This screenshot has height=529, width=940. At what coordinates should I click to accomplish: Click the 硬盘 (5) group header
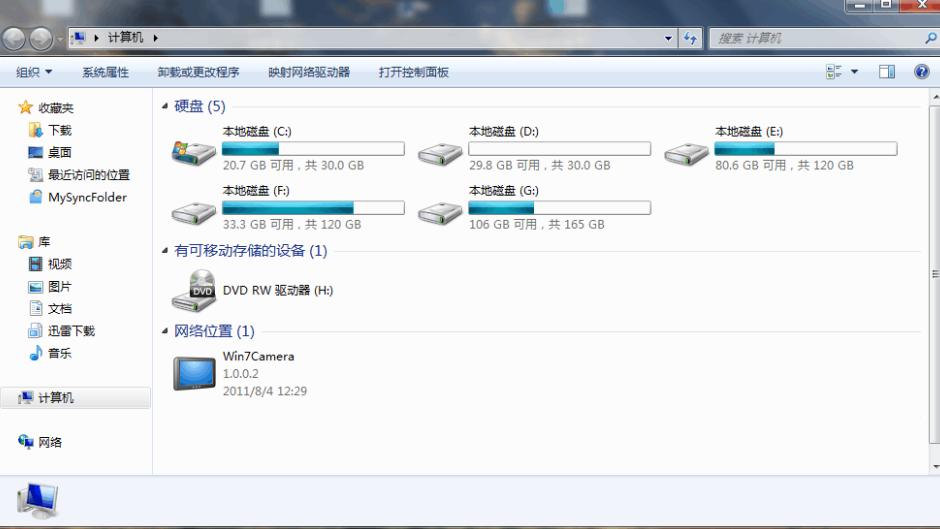point(200,106)
